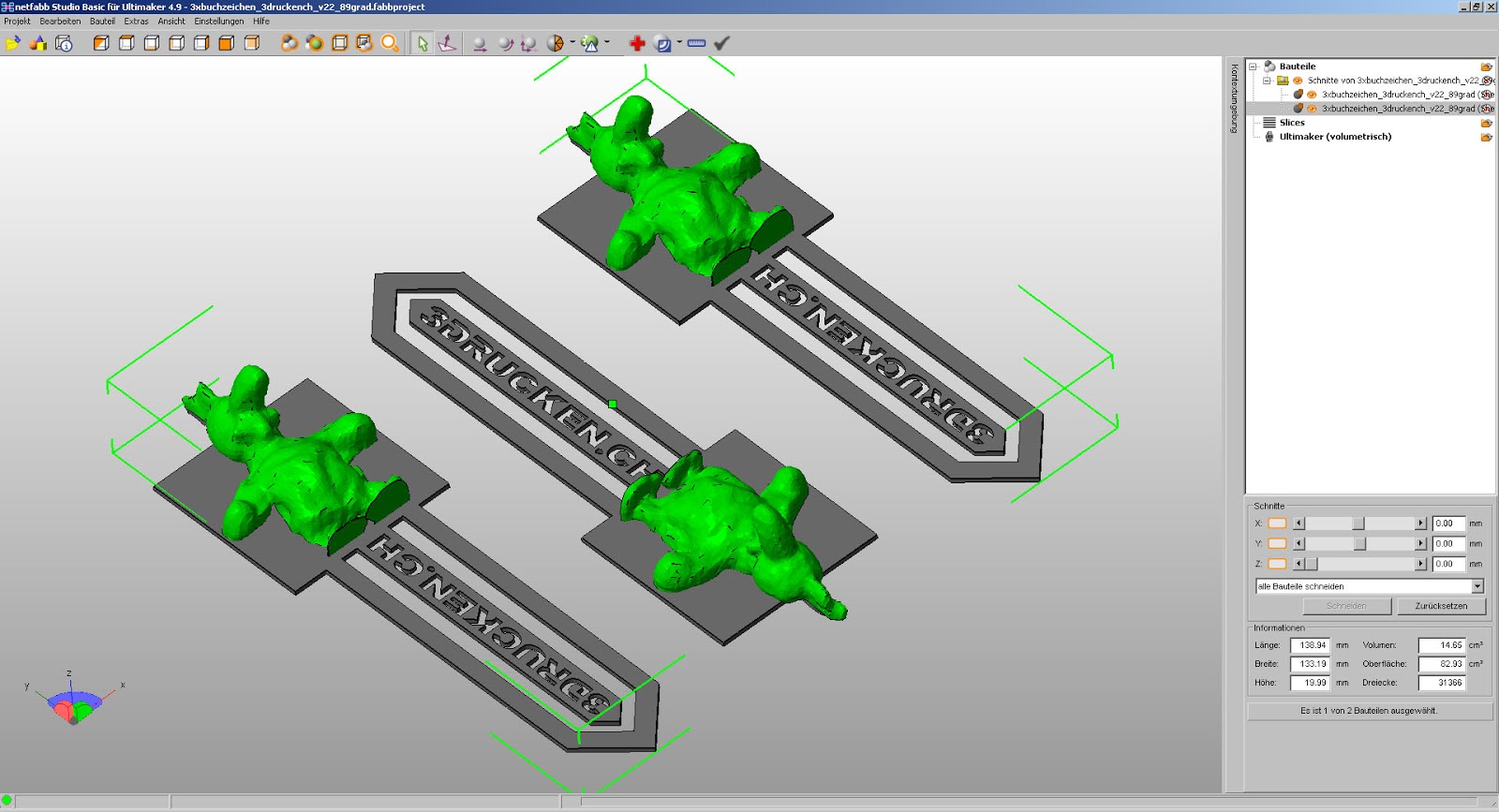
Task: Click the scale part icon
Action: coord(528,43)
